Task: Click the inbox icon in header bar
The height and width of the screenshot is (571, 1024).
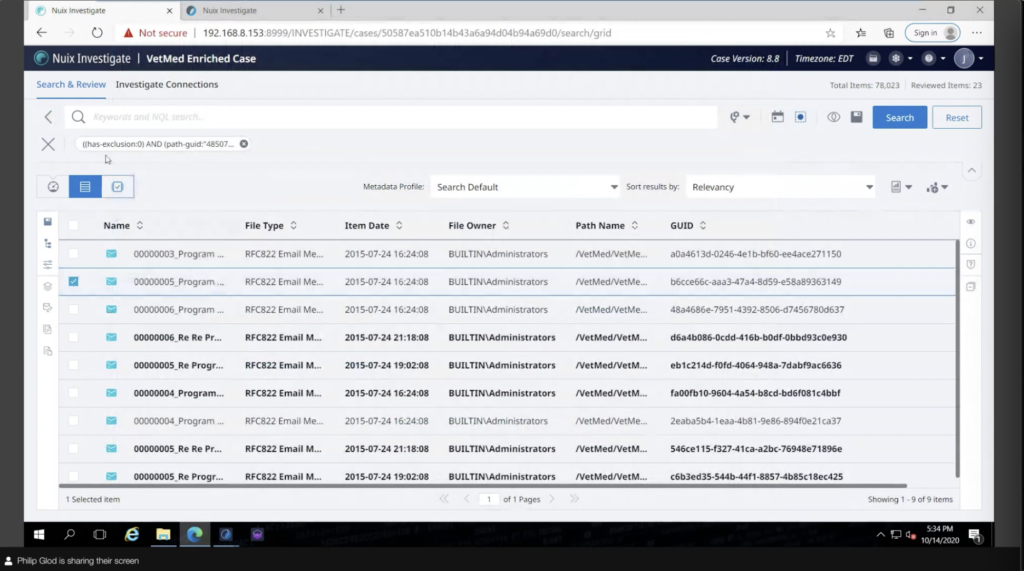Action: coord(873,58)
